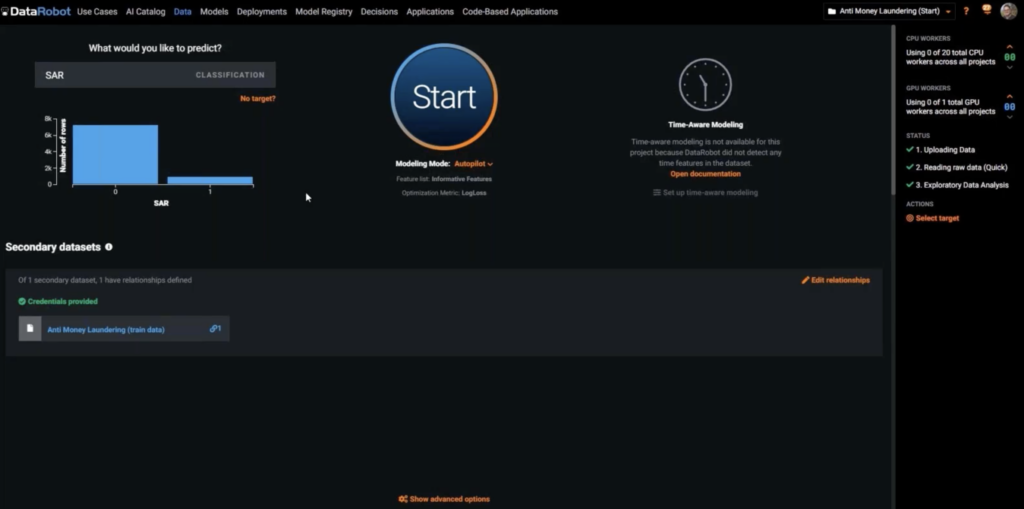
Task: Open the Applications page
Action: coord(430,12)
